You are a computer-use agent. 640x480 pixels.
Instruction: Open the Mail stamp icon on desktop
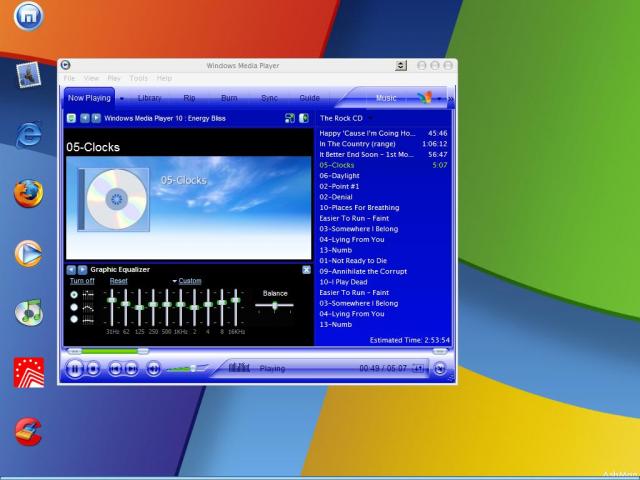tap(28, 75)
